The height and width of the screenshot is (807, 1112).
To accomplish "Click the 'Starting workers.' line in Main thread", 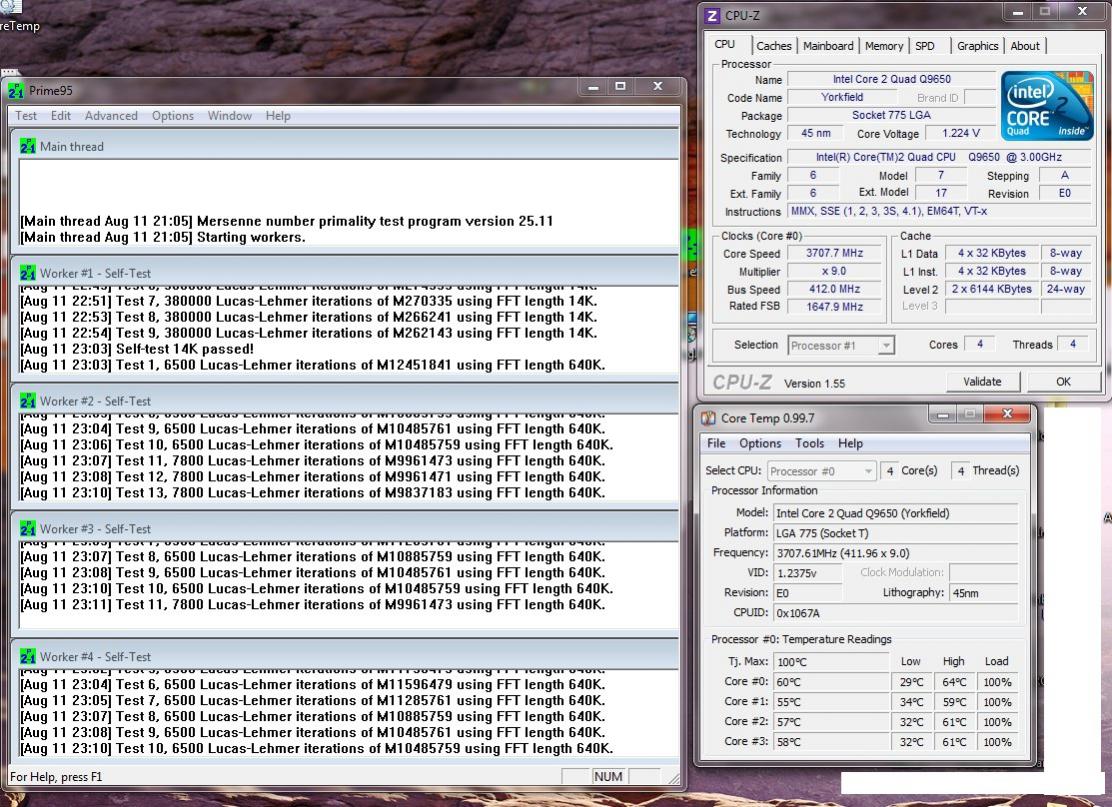I will click(163, 238).
